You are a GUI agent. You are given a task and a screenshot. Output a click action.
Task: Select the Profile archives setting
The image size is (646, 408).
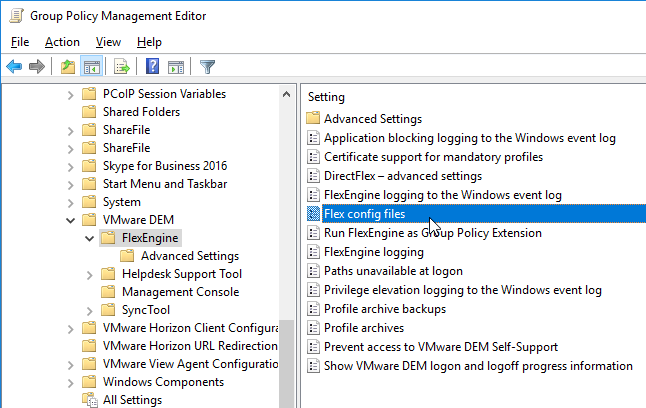(364, 328)
